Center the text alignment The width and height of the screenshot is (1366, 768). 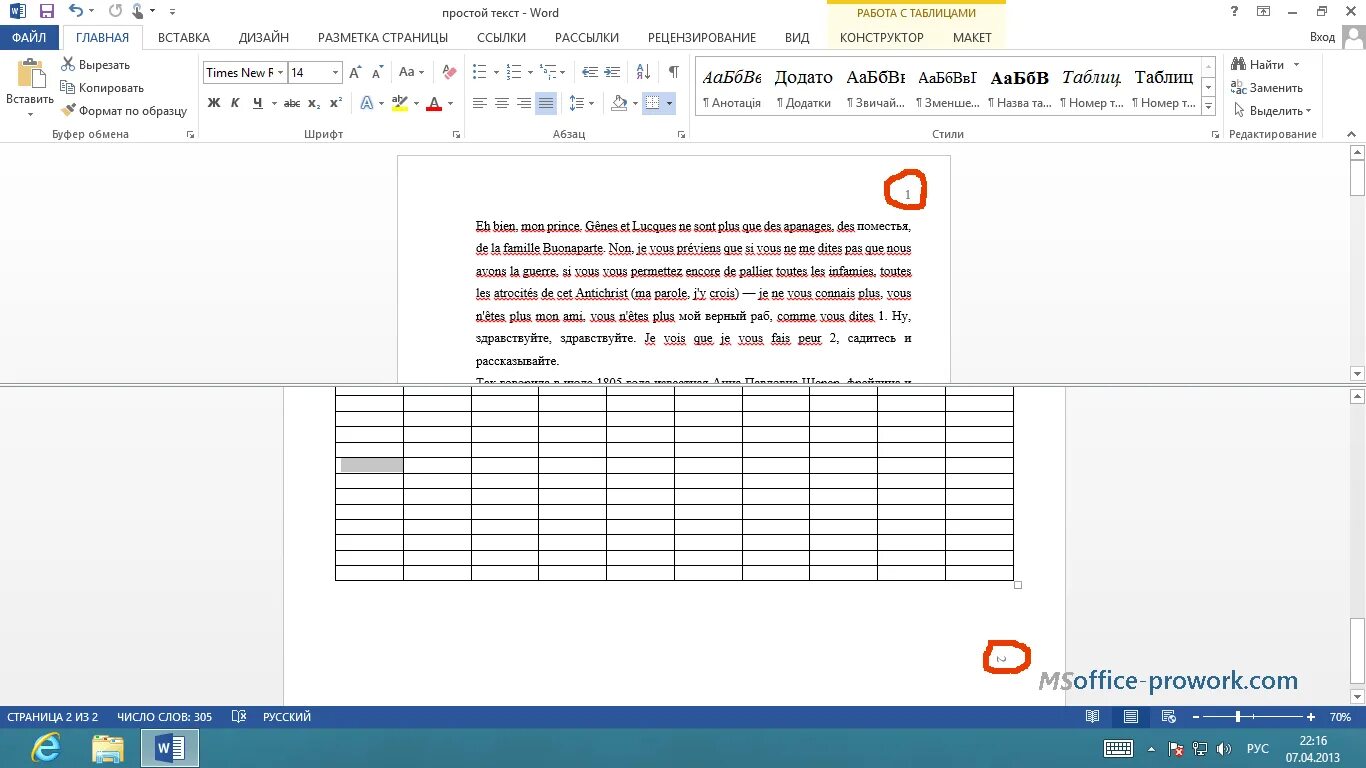pos(502,103)
